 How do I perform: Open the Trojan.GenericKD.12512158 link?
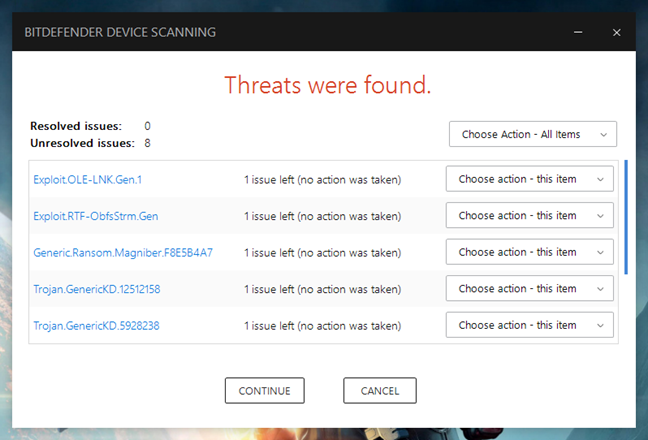pos(97,289)
